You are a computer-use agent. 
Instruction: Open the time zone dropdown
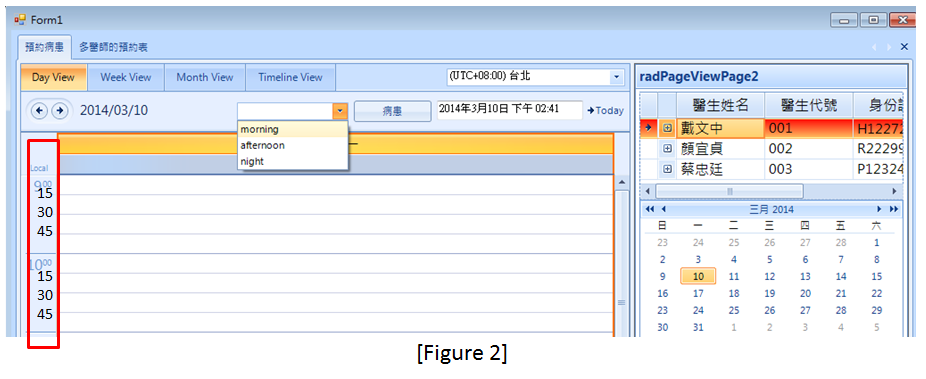[616, 77]
